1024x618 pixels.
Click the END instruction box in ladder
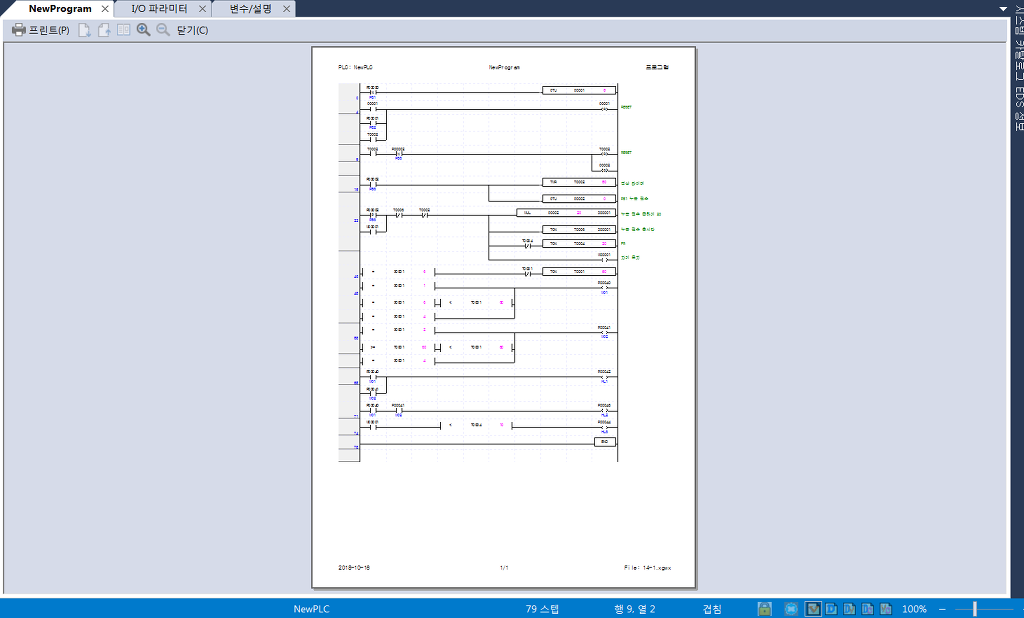(605, 442)
